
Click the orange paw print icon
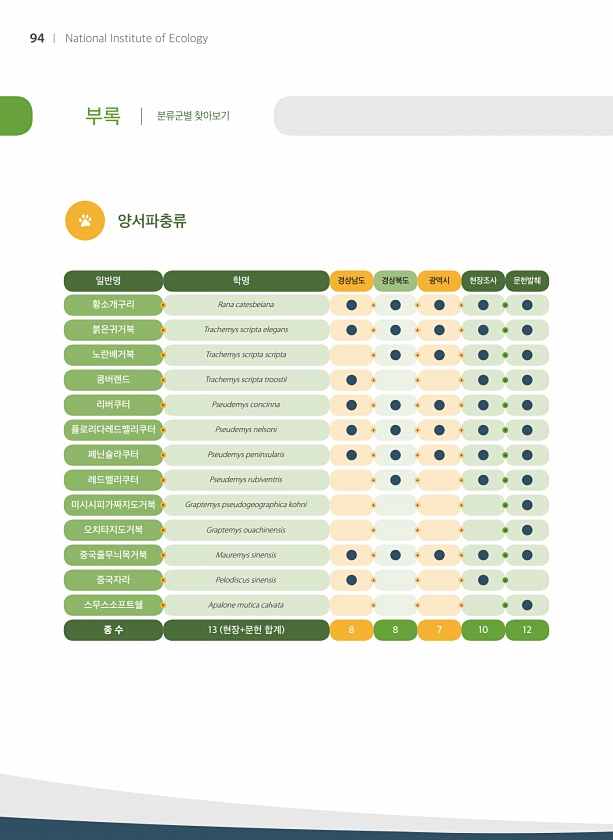(x=85, y=220)
